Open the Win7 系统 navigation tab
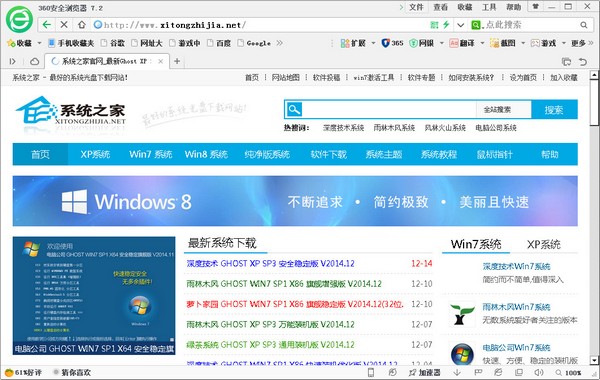600x380 pixels. pos(151,154)
